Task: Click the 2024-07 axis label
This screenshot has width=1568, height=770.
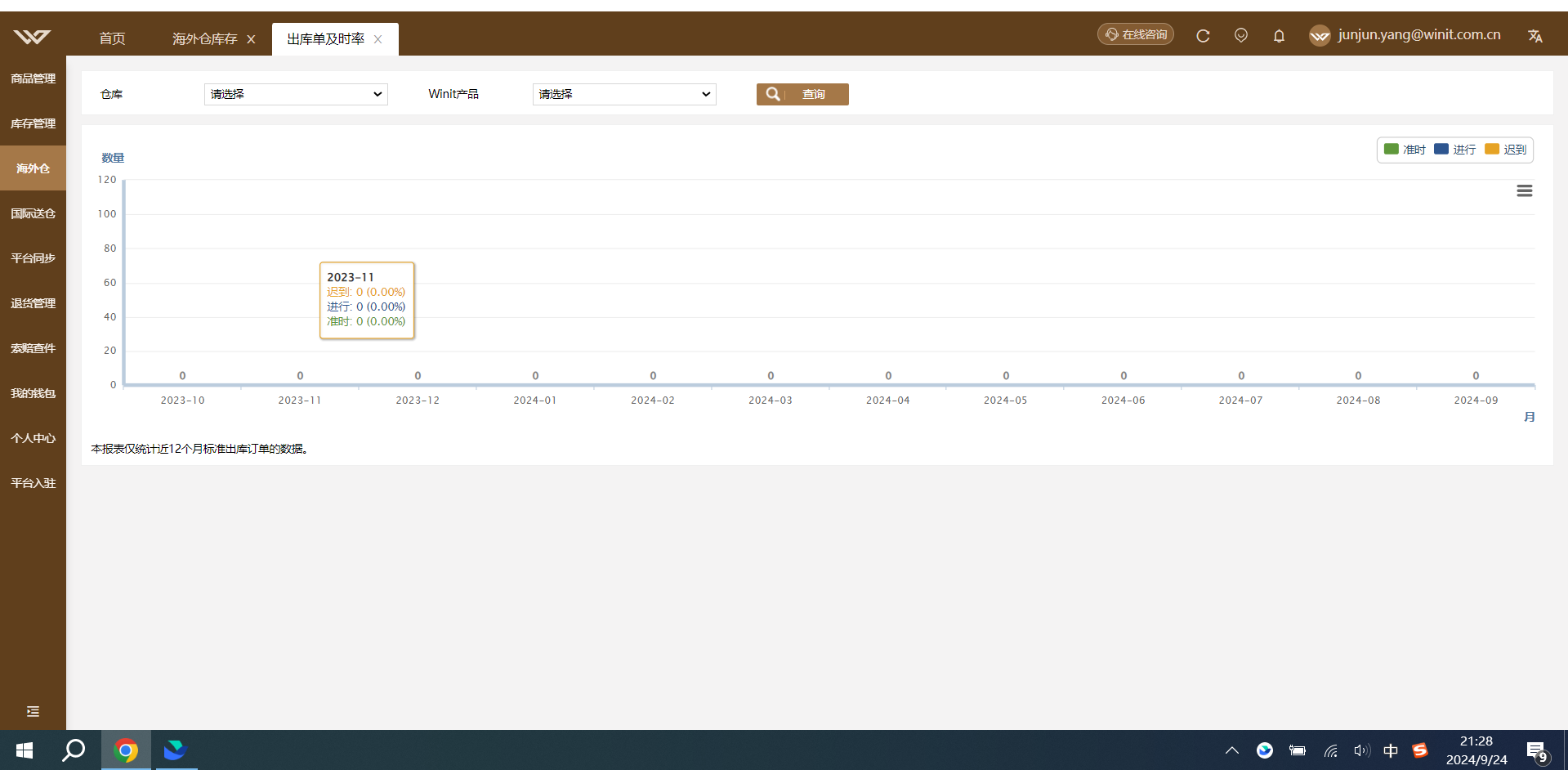Action: (1241, 401)
